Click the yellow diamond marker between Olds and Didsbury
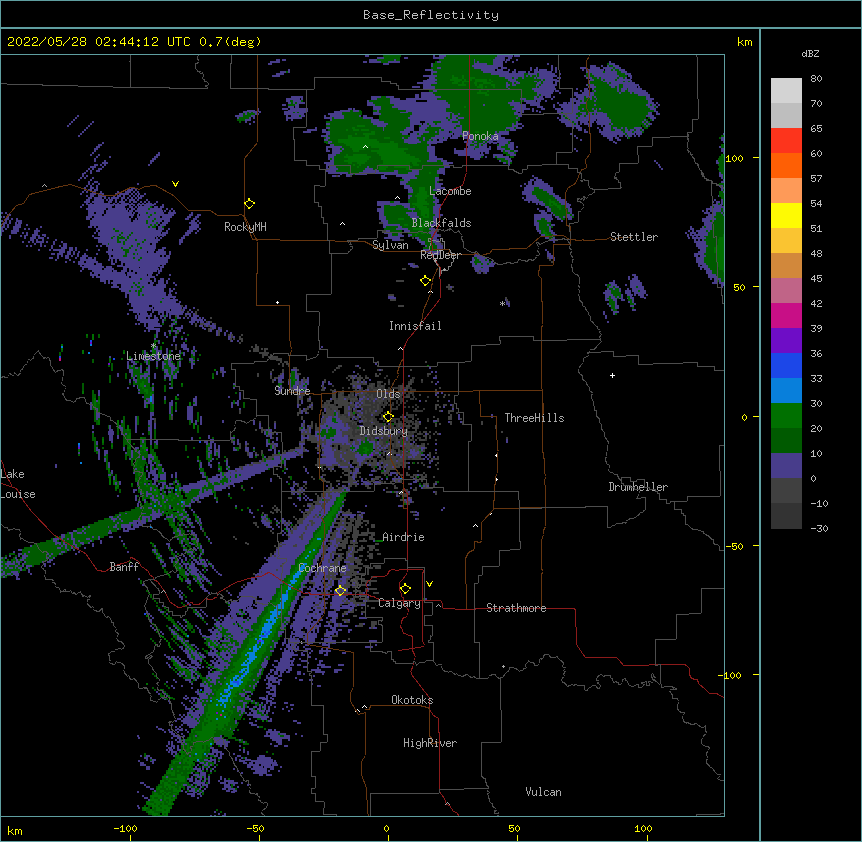862x842 pixels. coord(388,416)
